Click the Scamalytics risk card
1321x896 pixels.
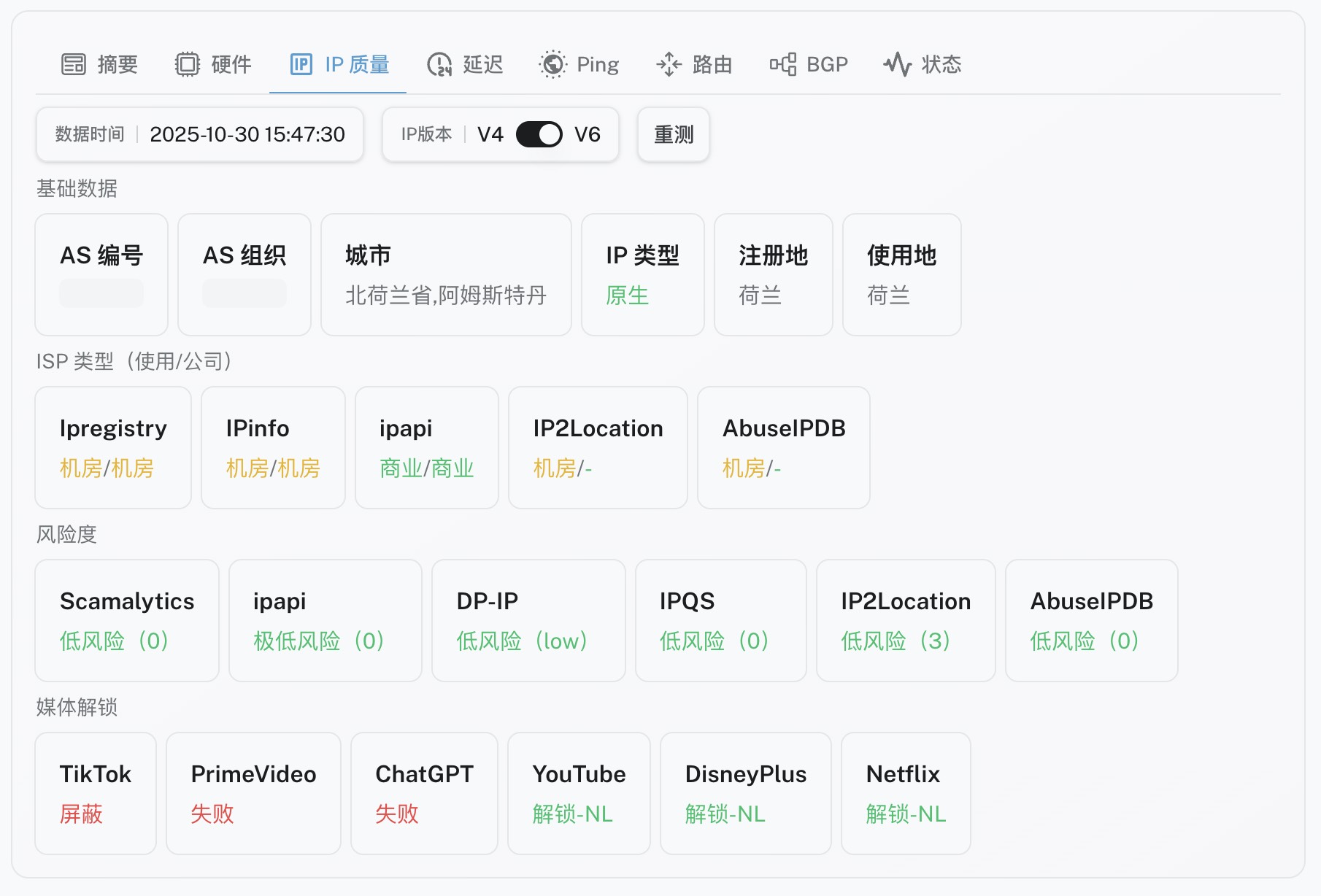127,620
